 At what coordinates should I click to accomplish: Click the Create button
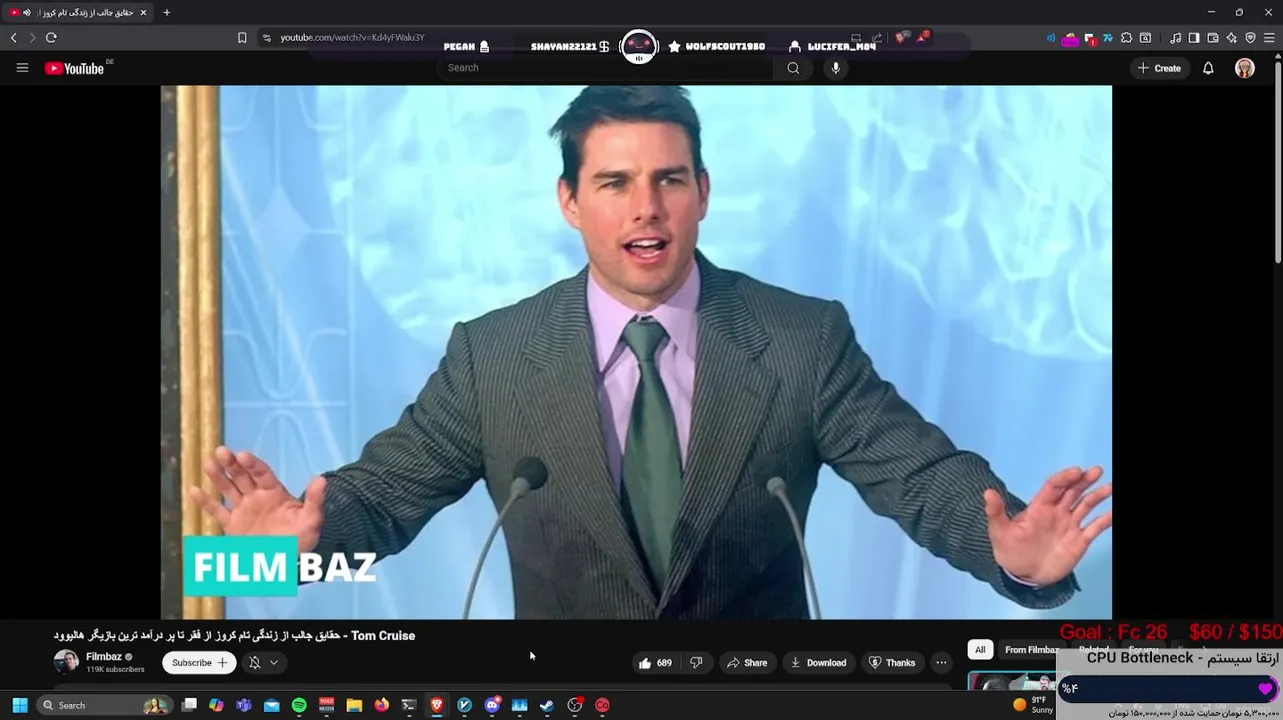1159,68
